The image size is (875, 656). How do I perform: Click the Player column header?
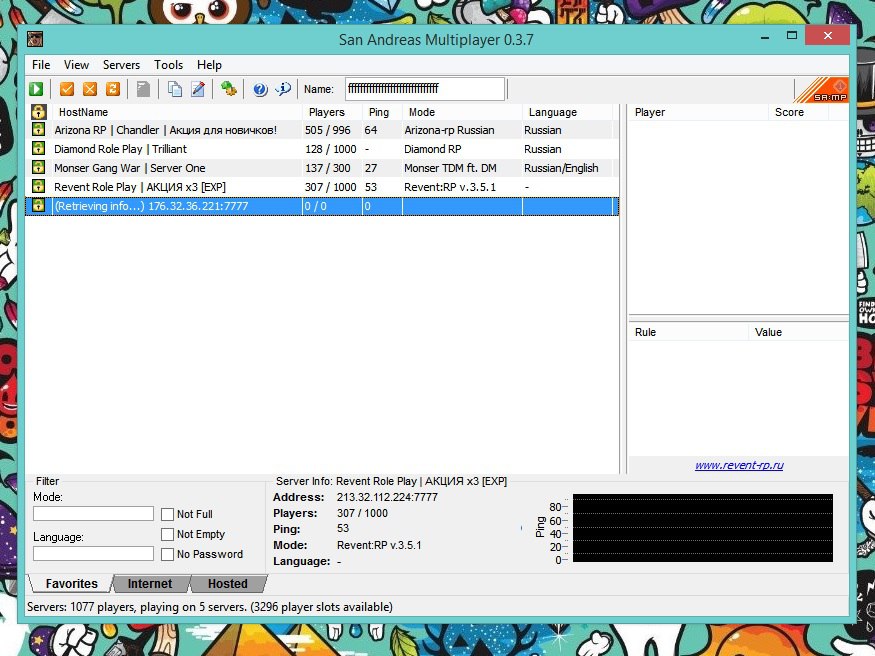tap(699, 112)
